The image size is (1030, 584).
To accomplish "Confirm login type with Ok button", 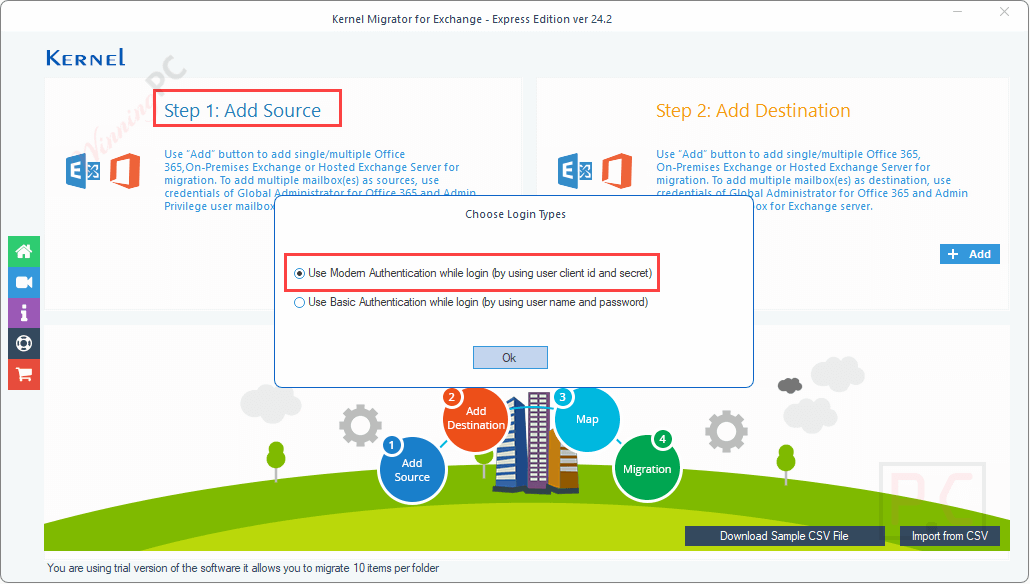I will tap(510, 358).
